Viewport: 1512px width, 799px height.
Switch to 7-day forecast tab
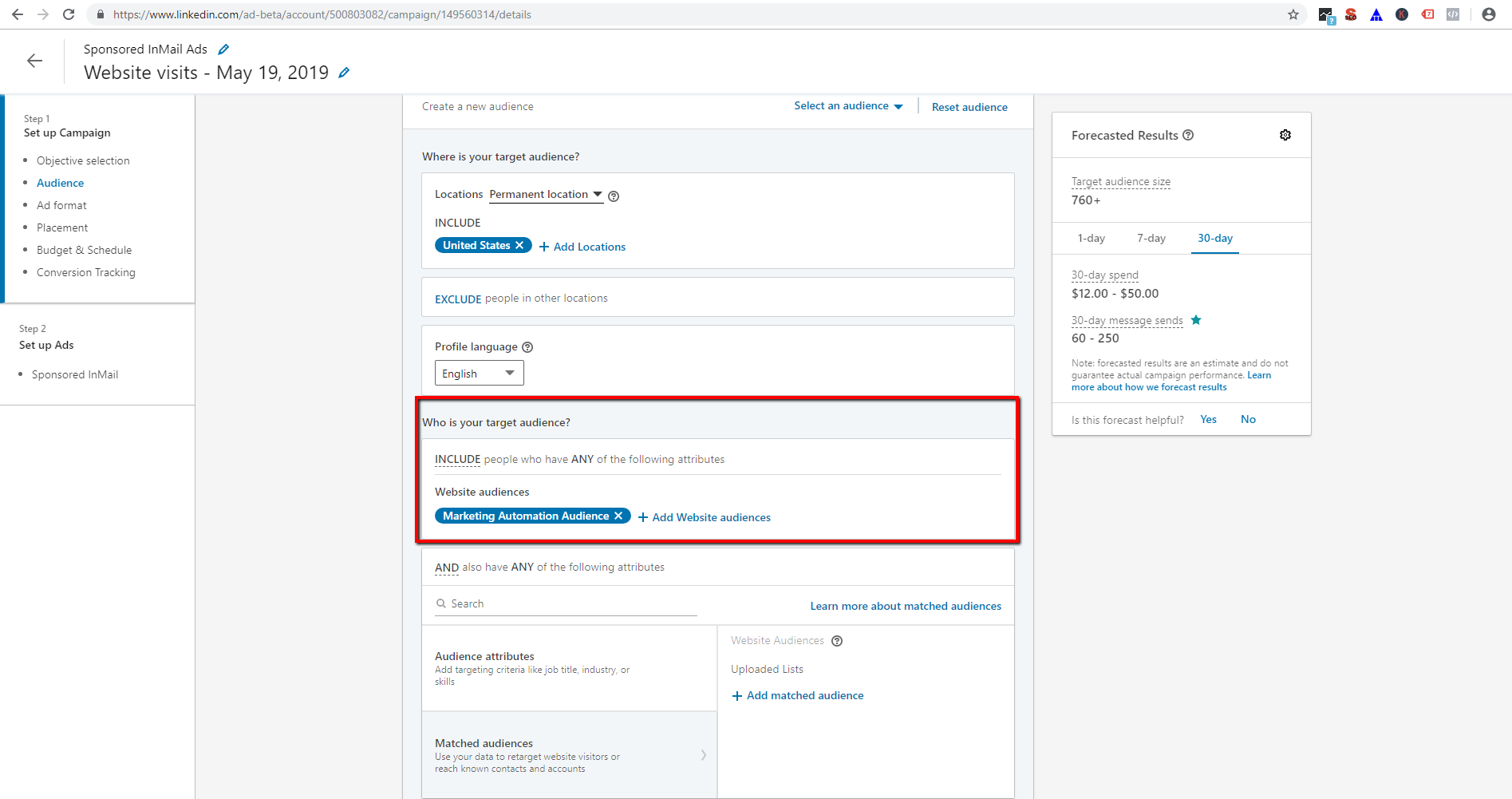coord(1151,238)
